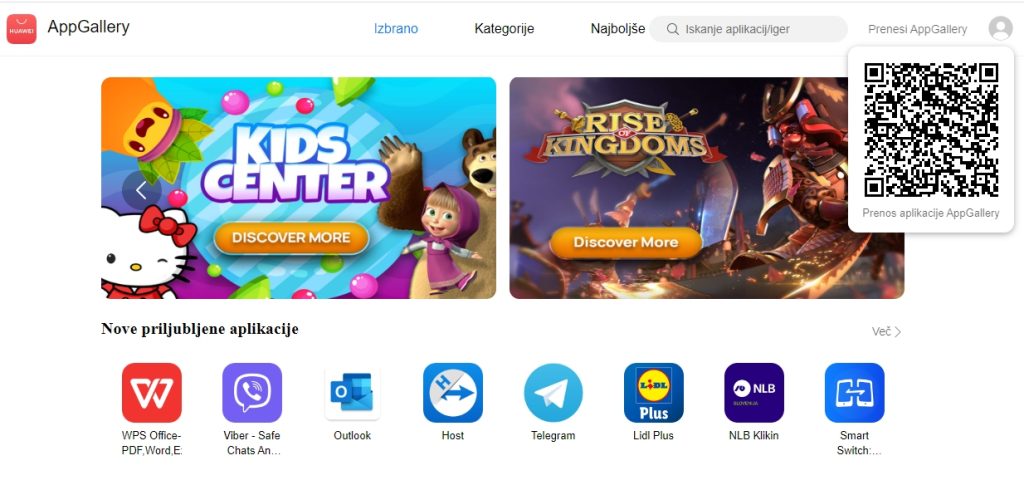Switch to the Izbrano tab
This screenshot has width=1024, height=480.
coord(396,29)
